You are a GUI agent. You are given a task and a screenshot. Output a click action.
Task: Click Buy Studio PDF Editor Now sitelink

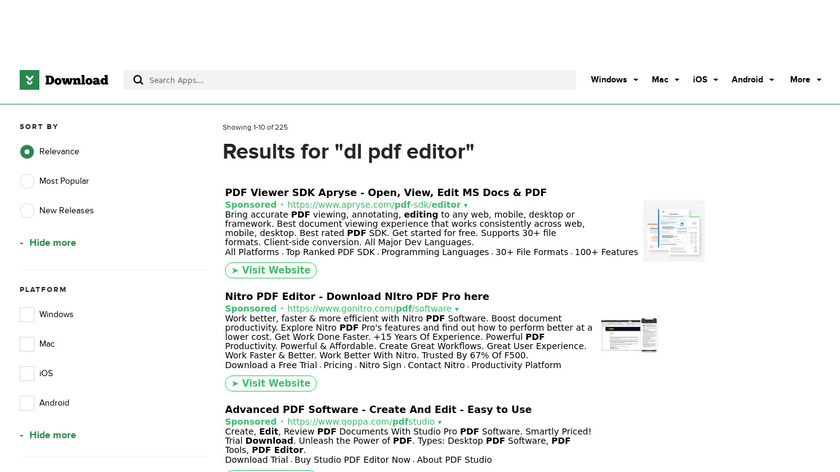point(352,460)
